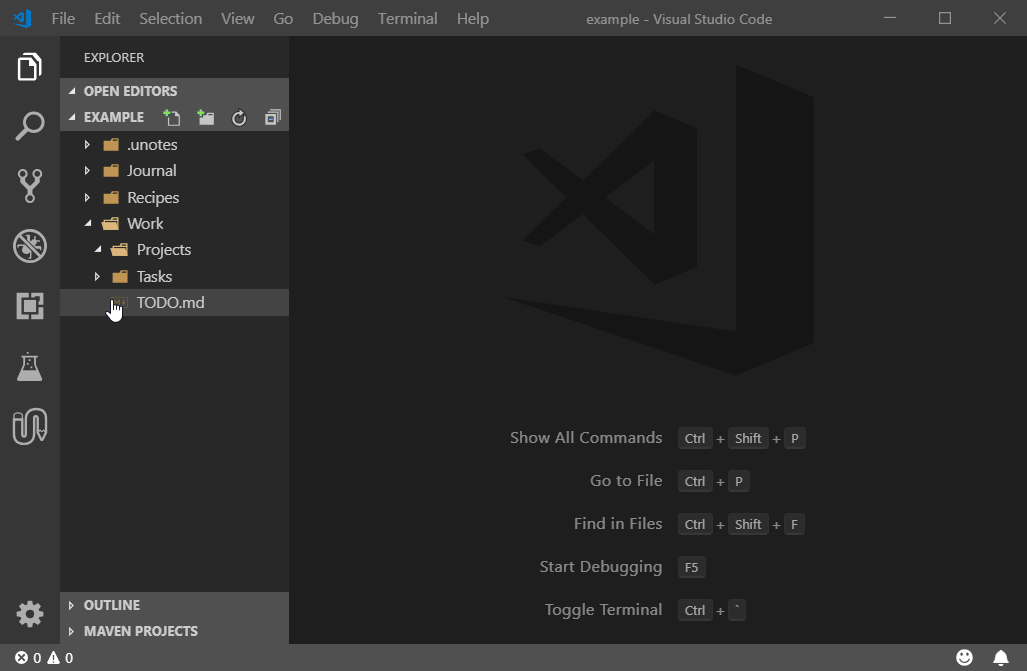Open the Unotes view icon
The width and height of the screenshot is (1027, 671).
click(x=29, y=426)
